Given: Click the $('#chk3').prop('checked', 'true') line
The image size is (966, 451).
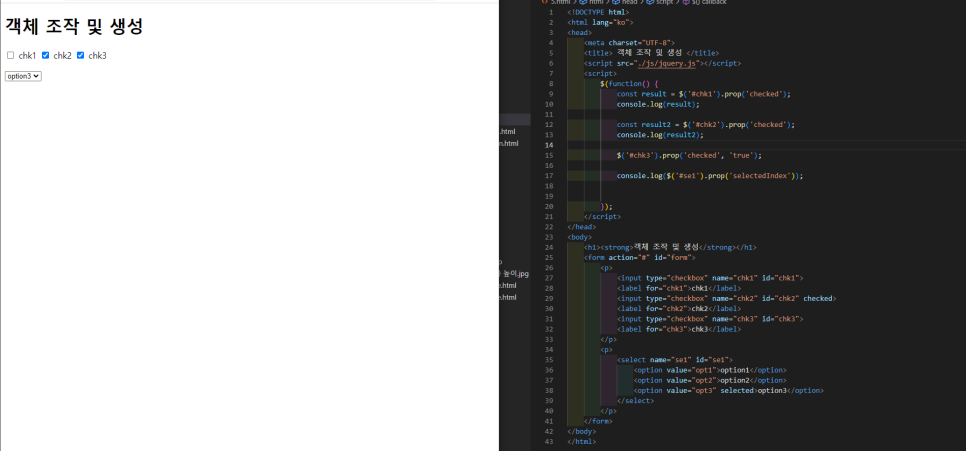Looking at the screenshot, I should [689, 155].
